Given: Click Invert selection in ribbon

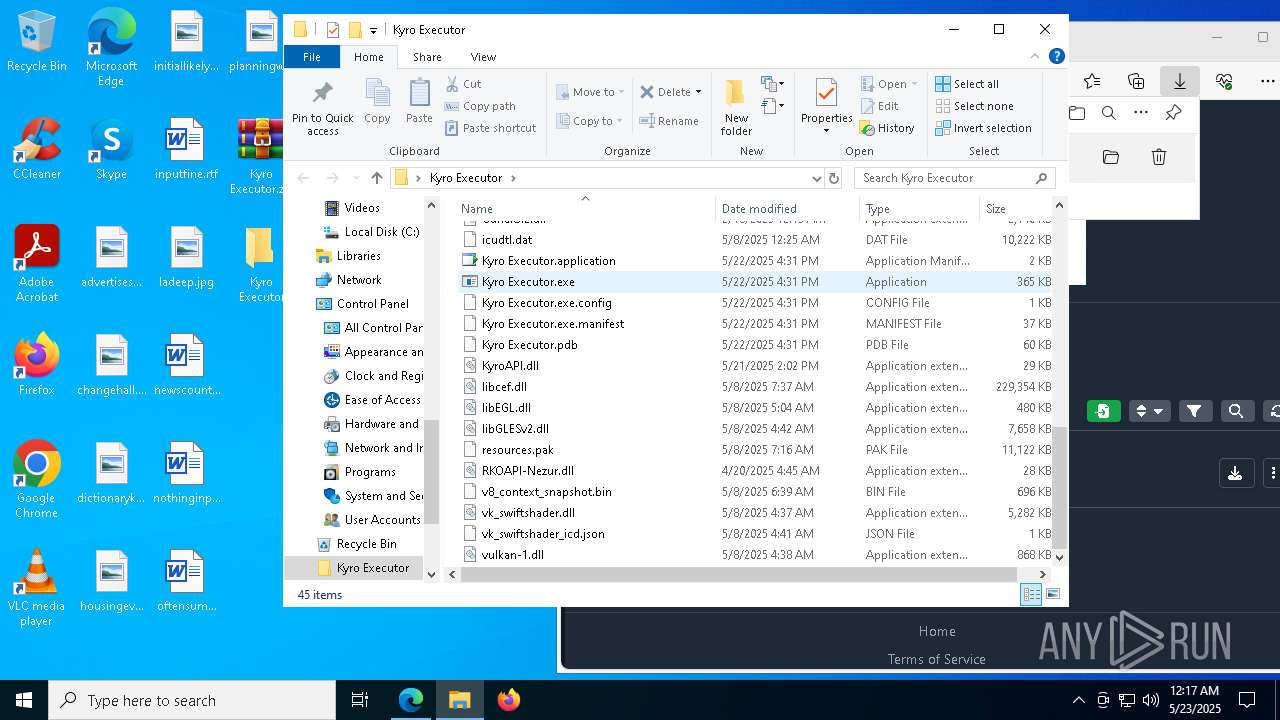Looking at the screenshot, I should [983, 128].
